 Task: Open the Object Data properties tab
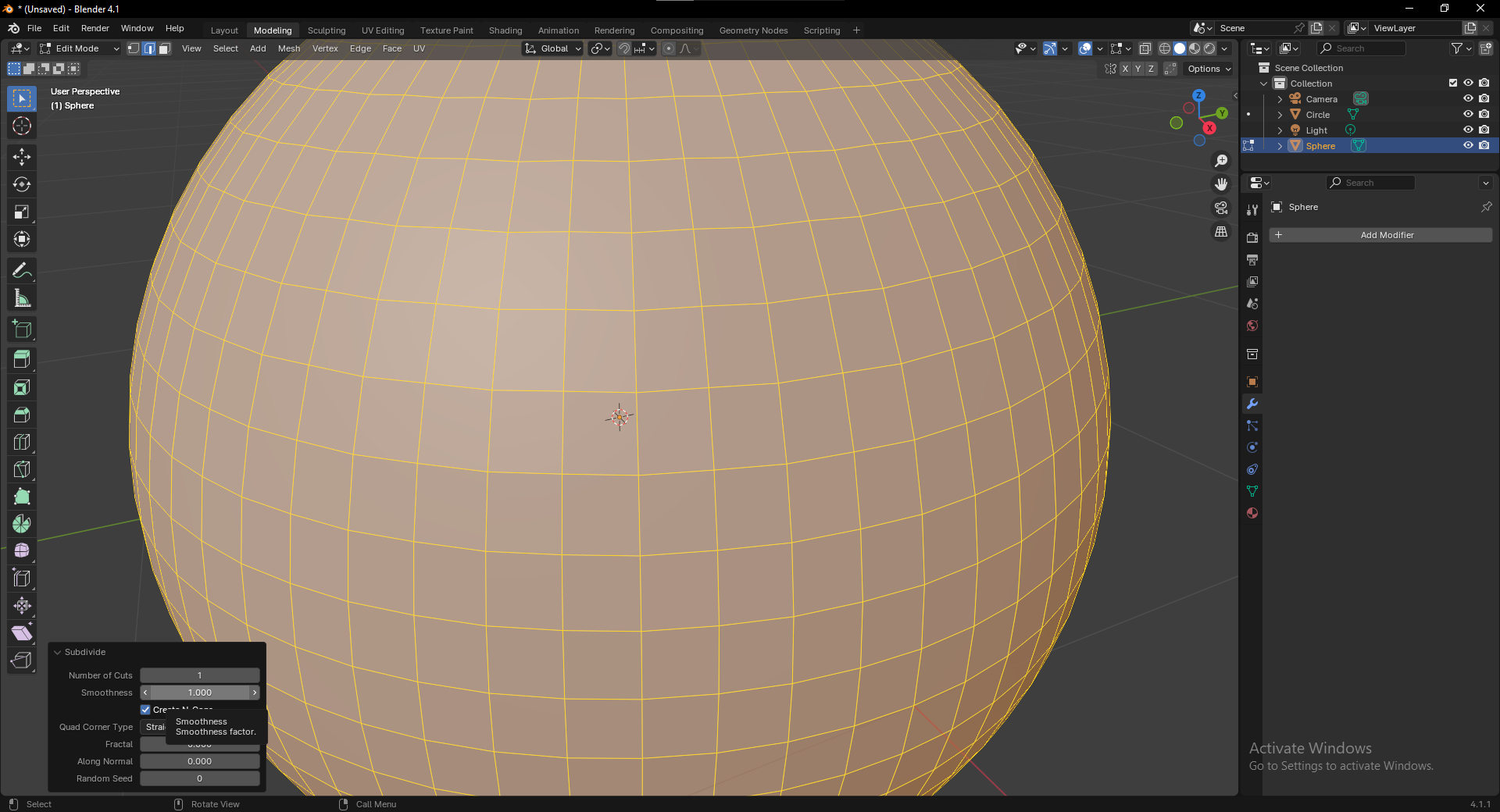1252,491
